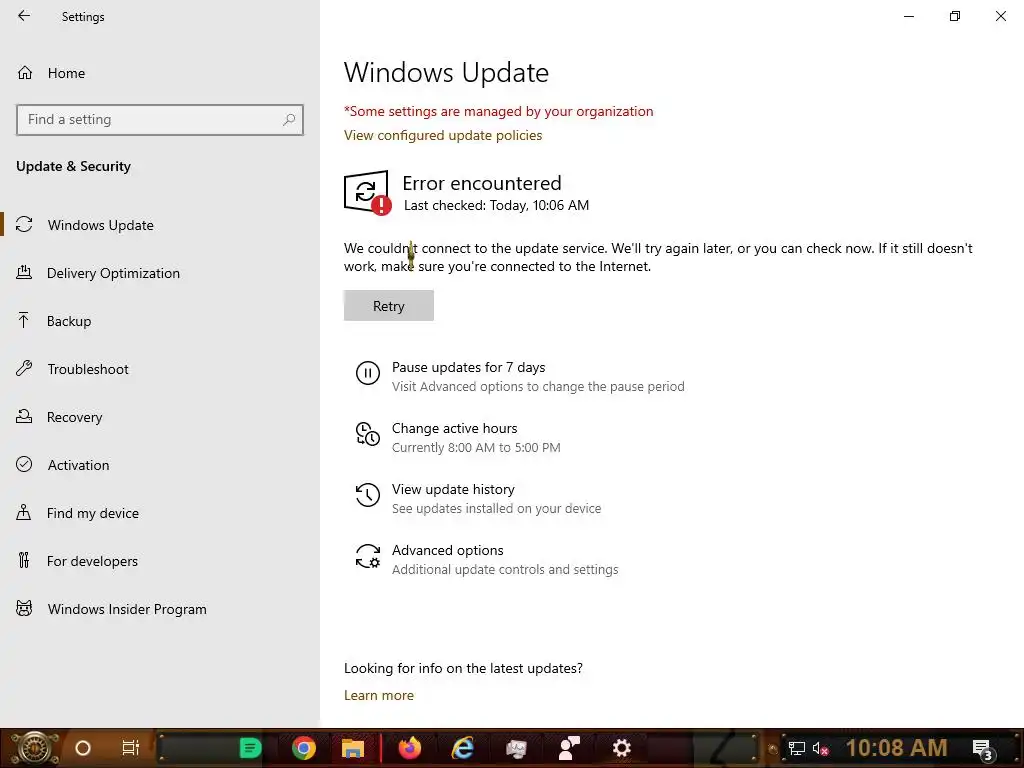Click the Learn more link
Image resolution: width=1024 pixels, height=768 pixels.
(379, 696)
